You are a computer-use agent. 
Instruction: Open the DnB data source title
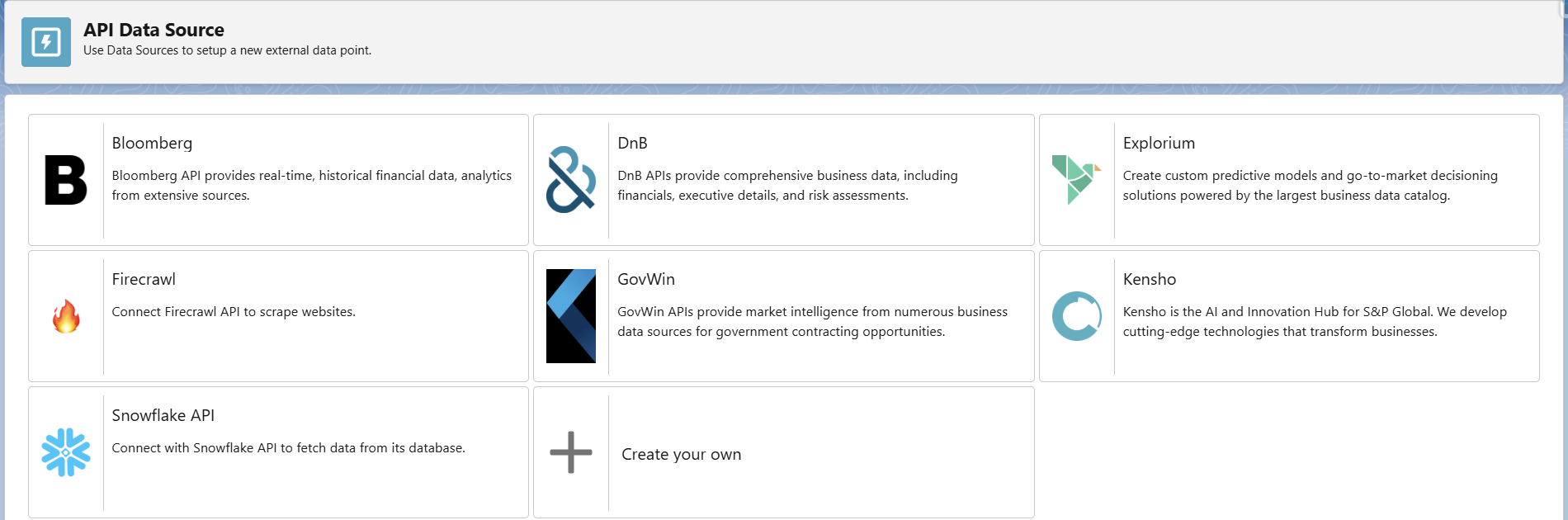coord(632,143)
